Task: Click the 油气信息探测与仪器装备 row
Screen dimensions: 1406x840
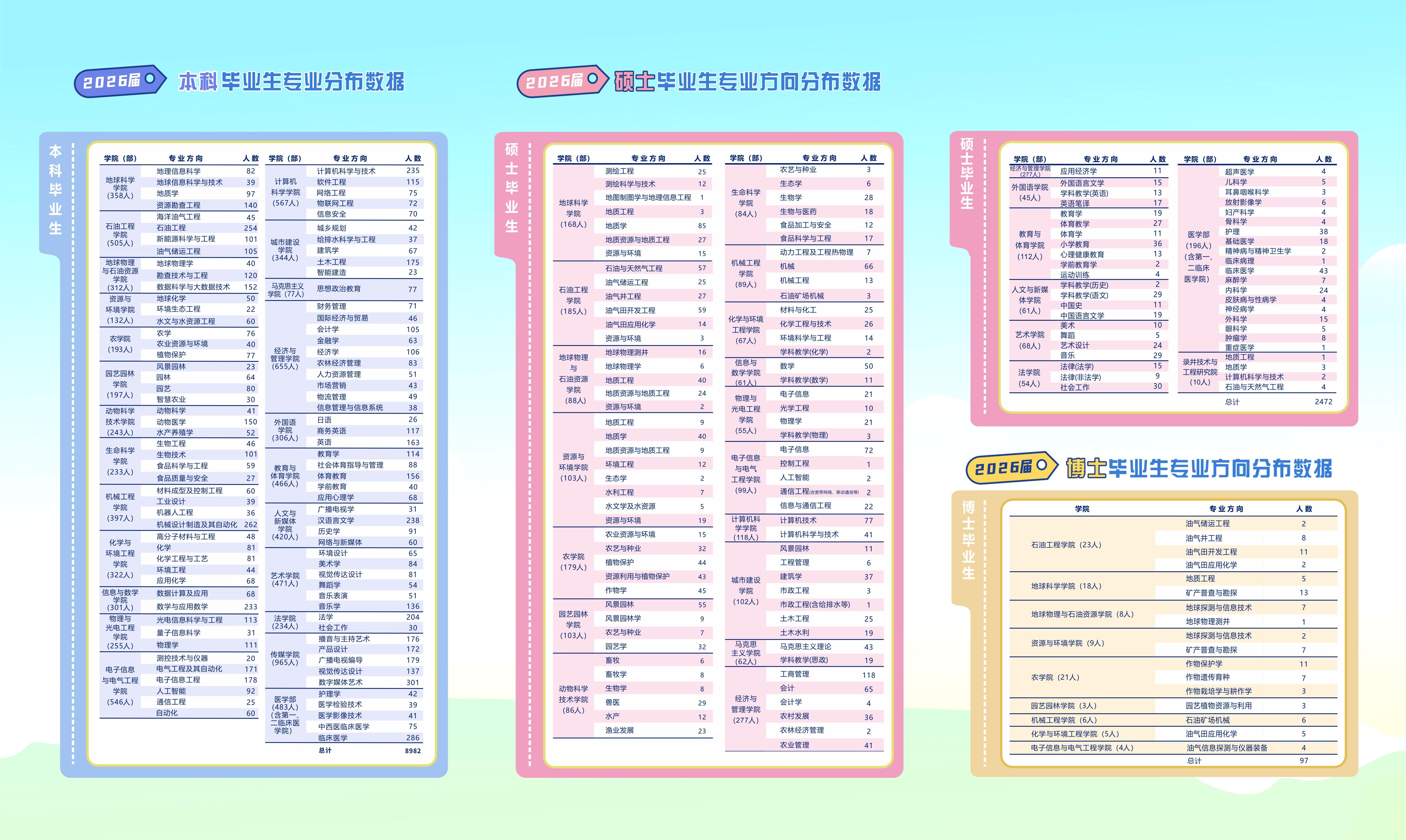Action: pyautogui.click(x=1246, y=748)
